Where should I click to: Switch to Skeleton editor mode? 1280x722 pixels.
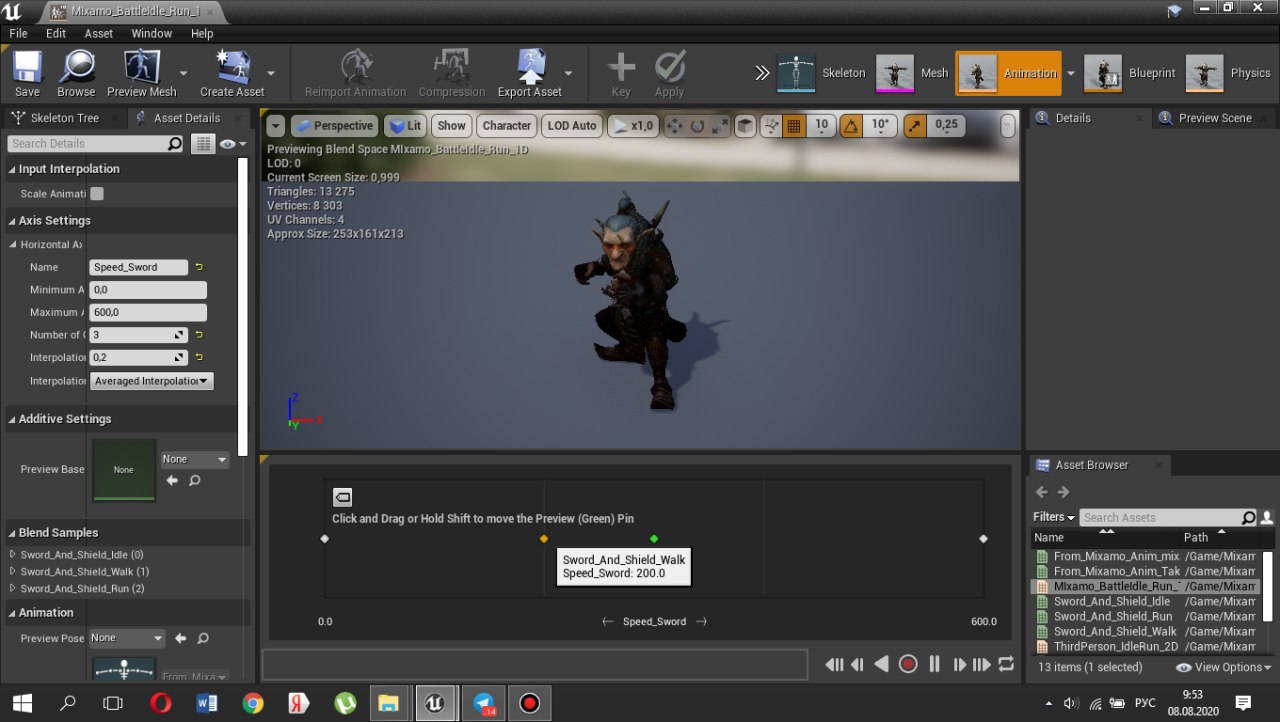tap(822, 73)
